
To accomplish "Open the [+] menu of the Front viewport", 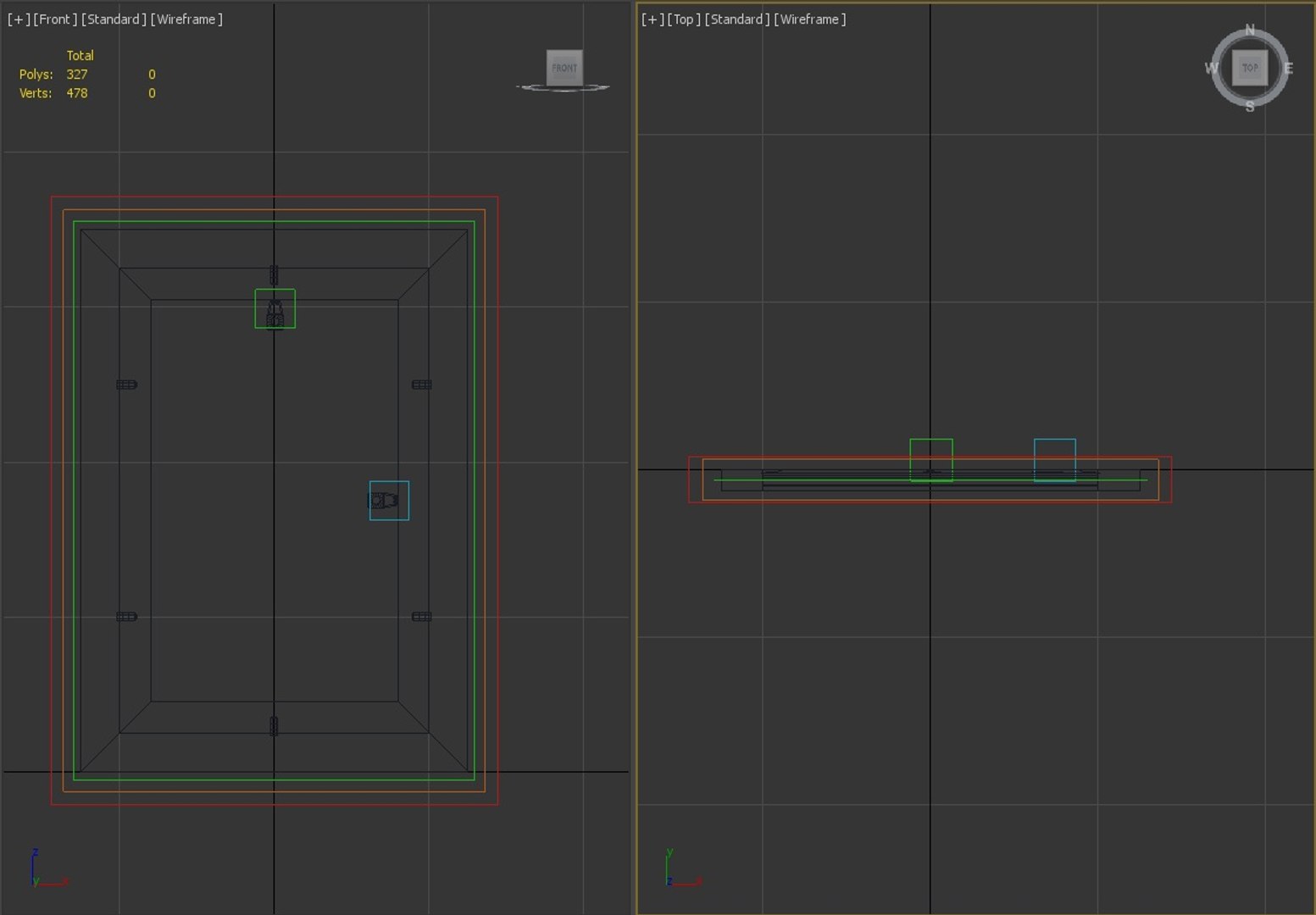I will click(18, 19).
